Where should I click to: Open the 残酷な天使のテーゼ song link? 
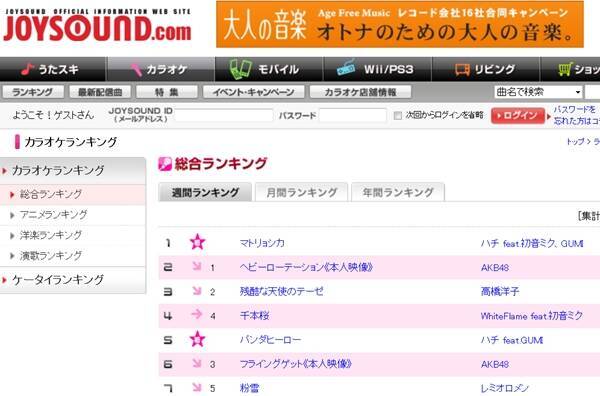tap(281, 292)
